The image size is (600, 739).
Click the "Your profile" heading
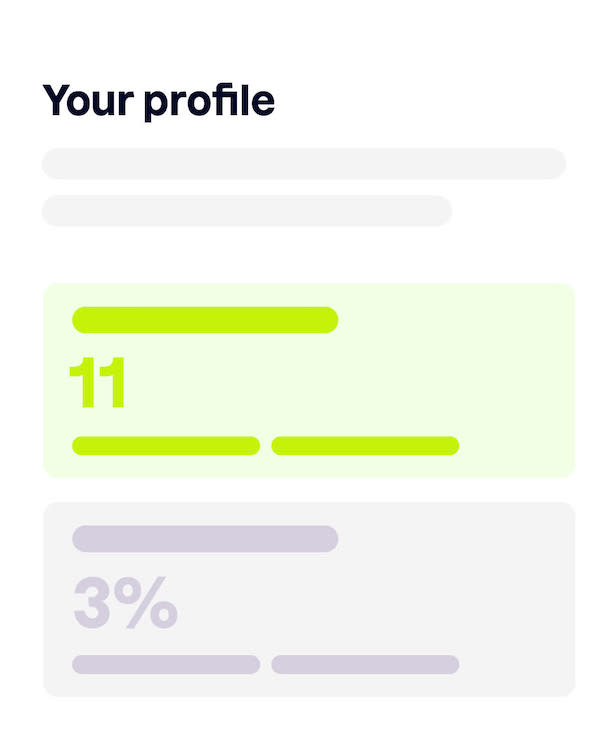coord(158,101)
